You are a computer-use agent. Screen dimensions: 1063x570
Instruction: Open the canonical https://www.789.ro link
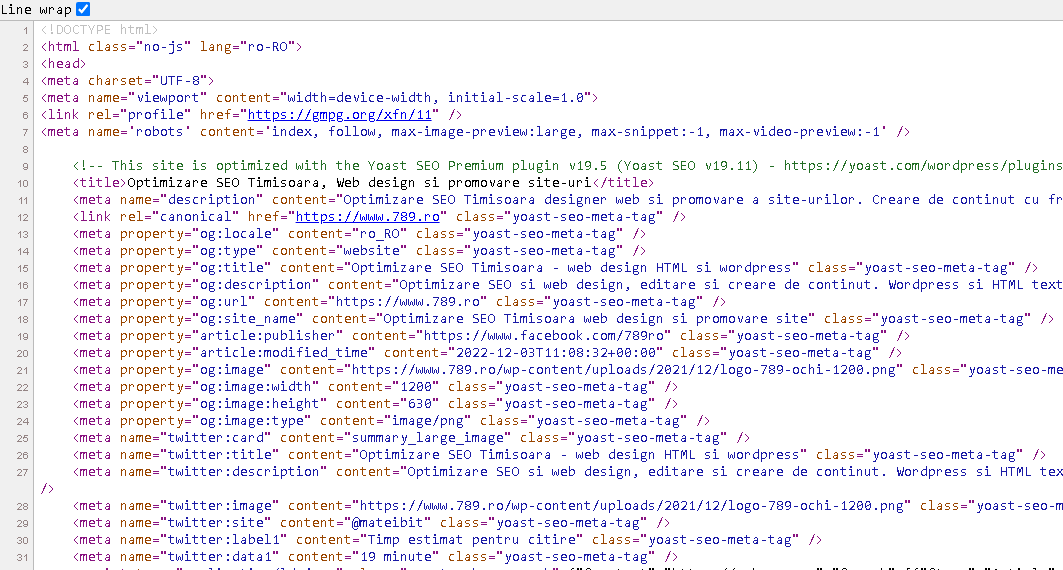(x=375, y=216)
